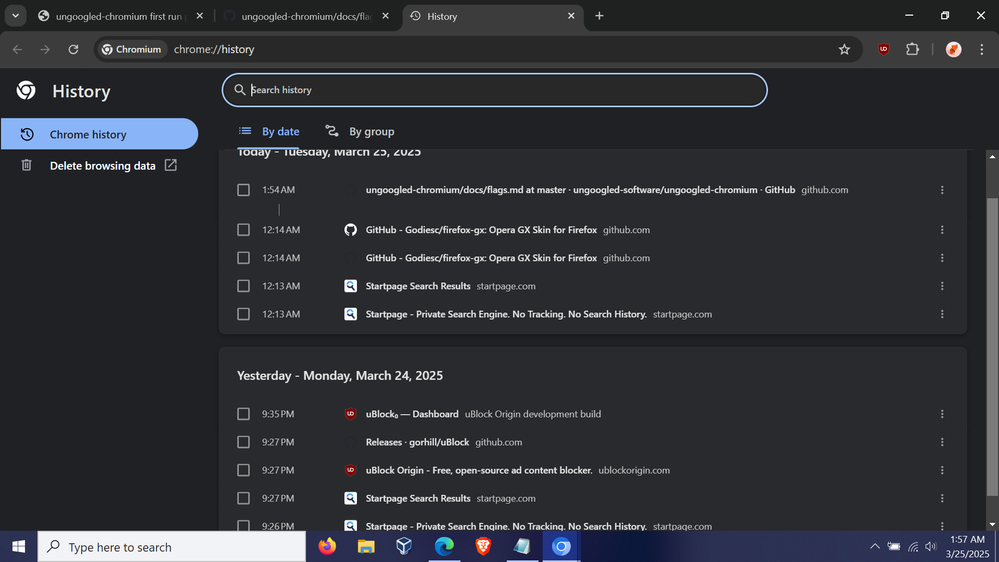The width and height of the screenshot is (999, 562).
Task: Check the 12:13 AM Startpage Search Results checkbox
Action: (243, 286)
